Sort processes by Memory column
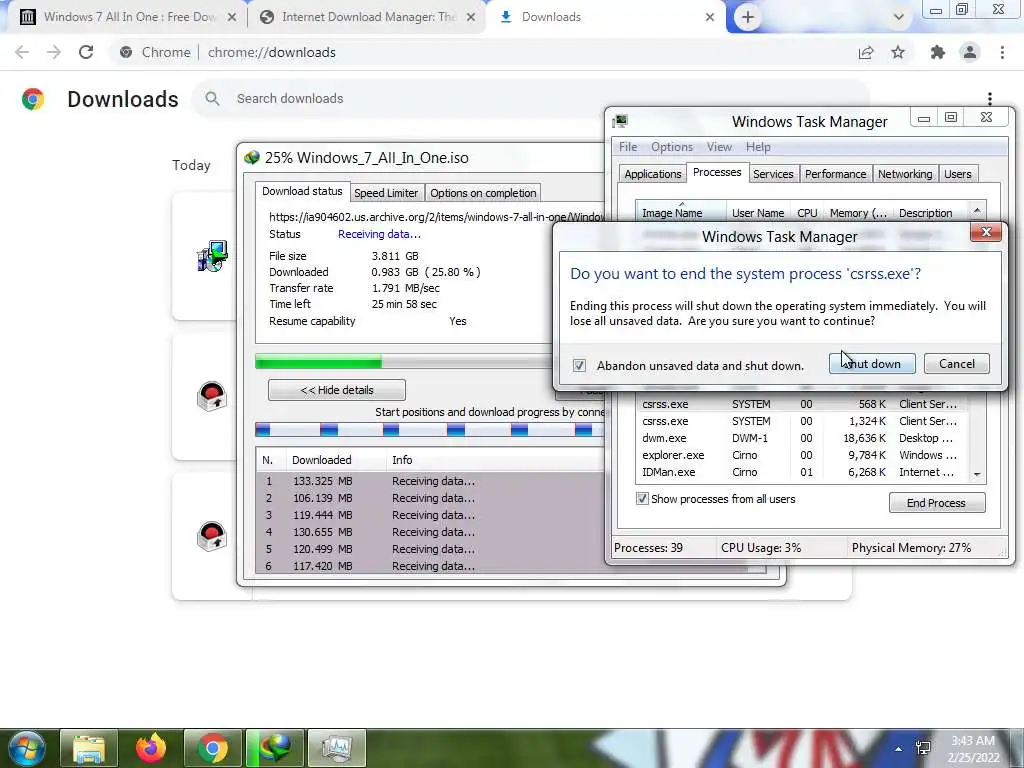The image size is (1024, 768). (858, 213)
